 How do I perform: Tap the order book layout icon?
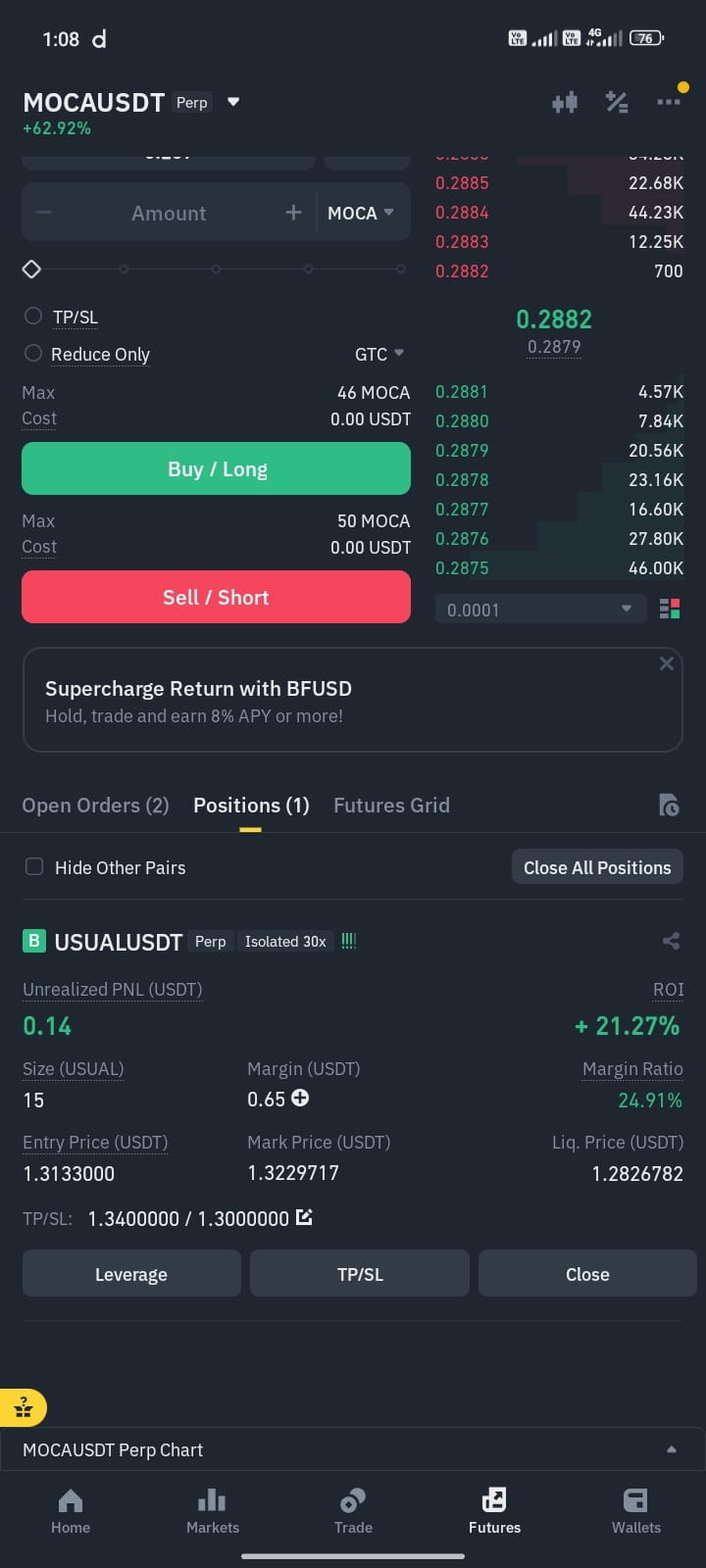point(670,610)
